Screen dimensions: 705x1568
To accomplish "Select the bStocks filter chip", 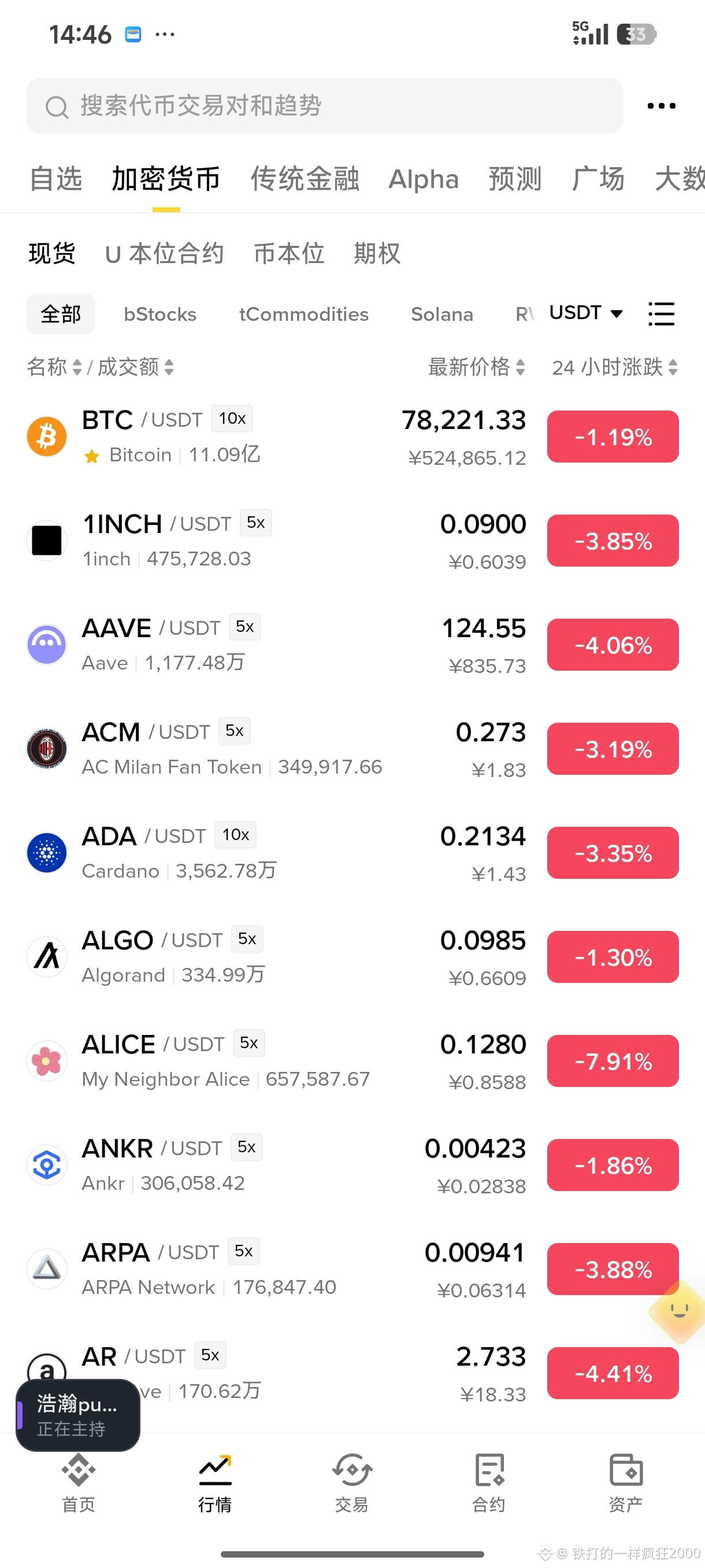I will coord(160,314).
